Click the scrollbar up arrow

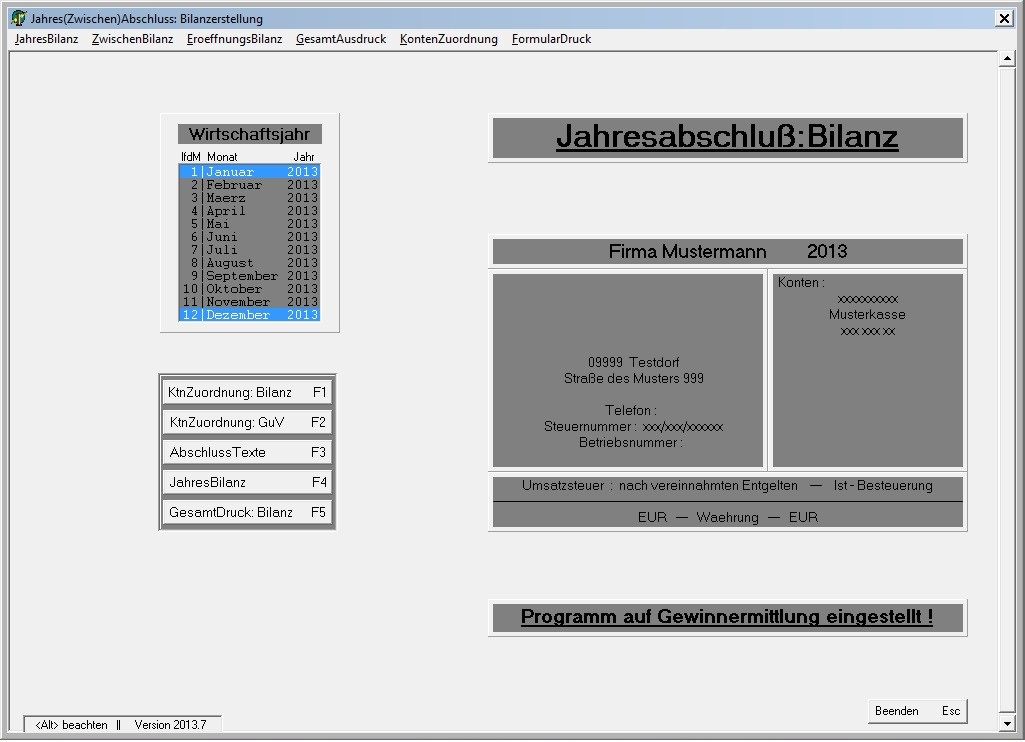[x=1006, y=59]
